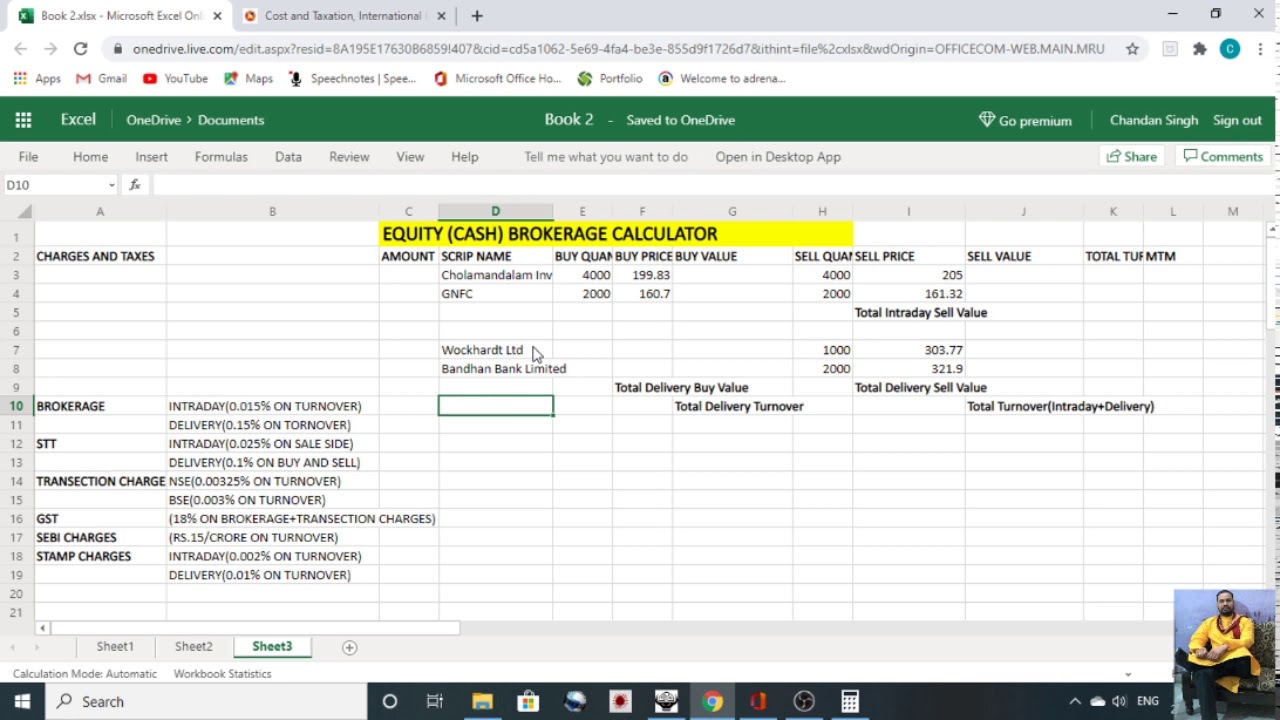
Task: Open the View ribbon tab
Action: pos(410,157)
